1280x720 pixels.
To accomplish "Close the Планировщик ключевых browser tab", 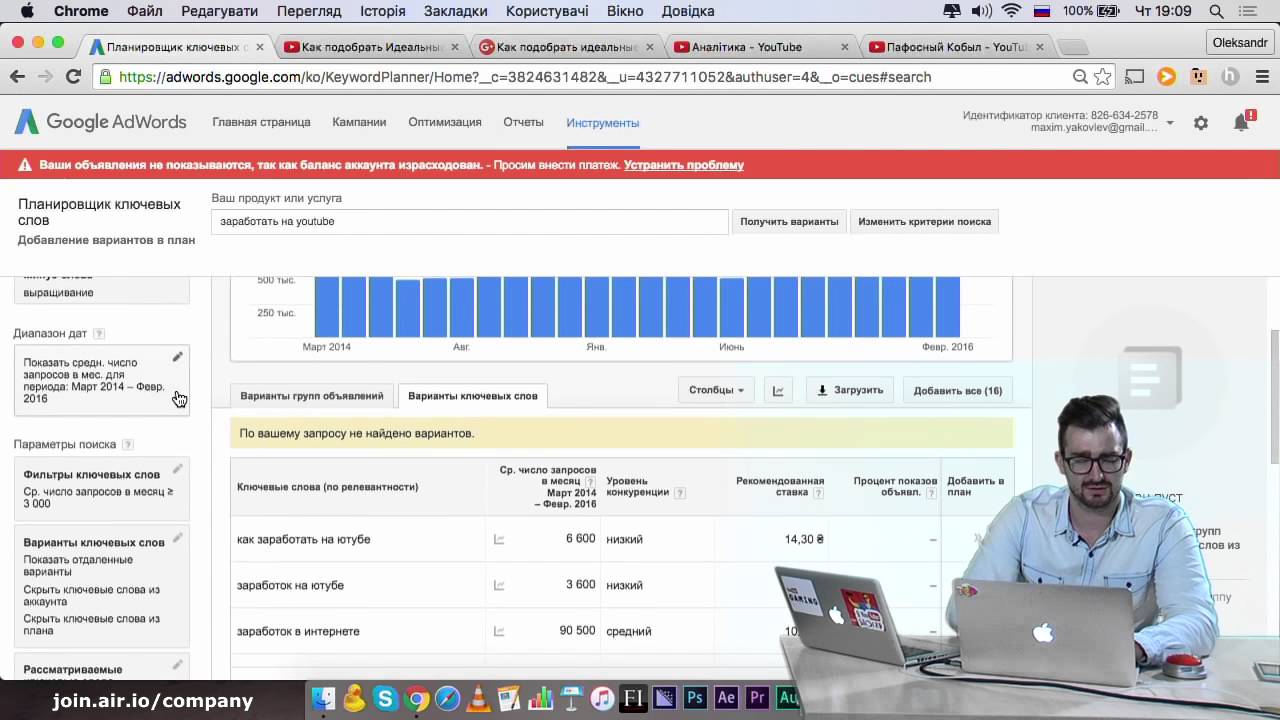I will (260, 47).
